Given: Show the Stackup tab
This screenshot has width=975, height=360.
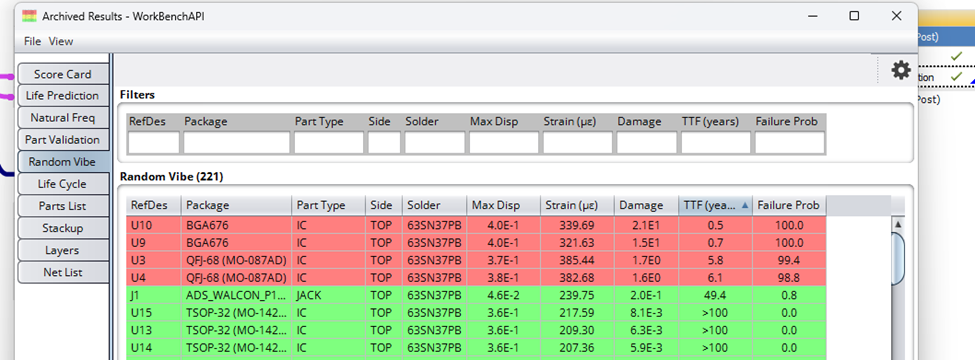Looking at the screenshot, I should tap(62, 228).
